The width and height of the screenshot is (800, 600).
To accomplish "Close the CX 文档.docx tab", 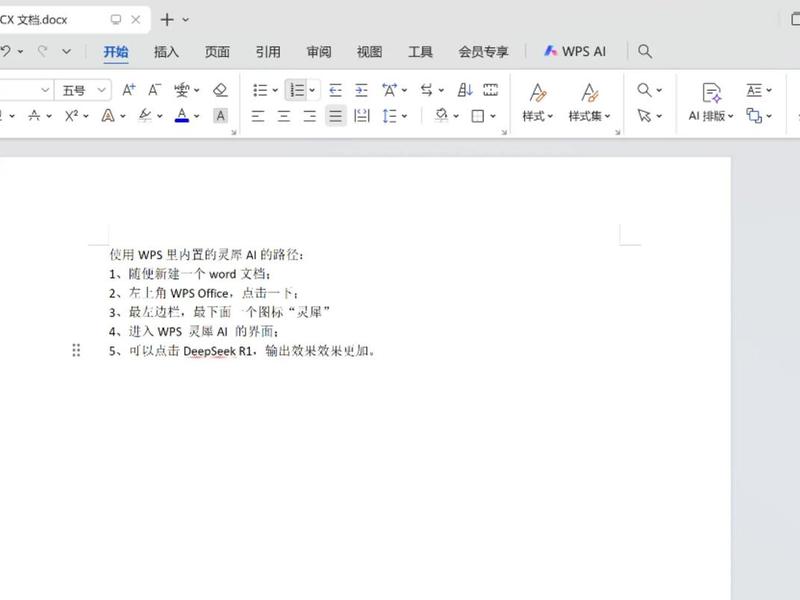I will [x=136, y=19].
